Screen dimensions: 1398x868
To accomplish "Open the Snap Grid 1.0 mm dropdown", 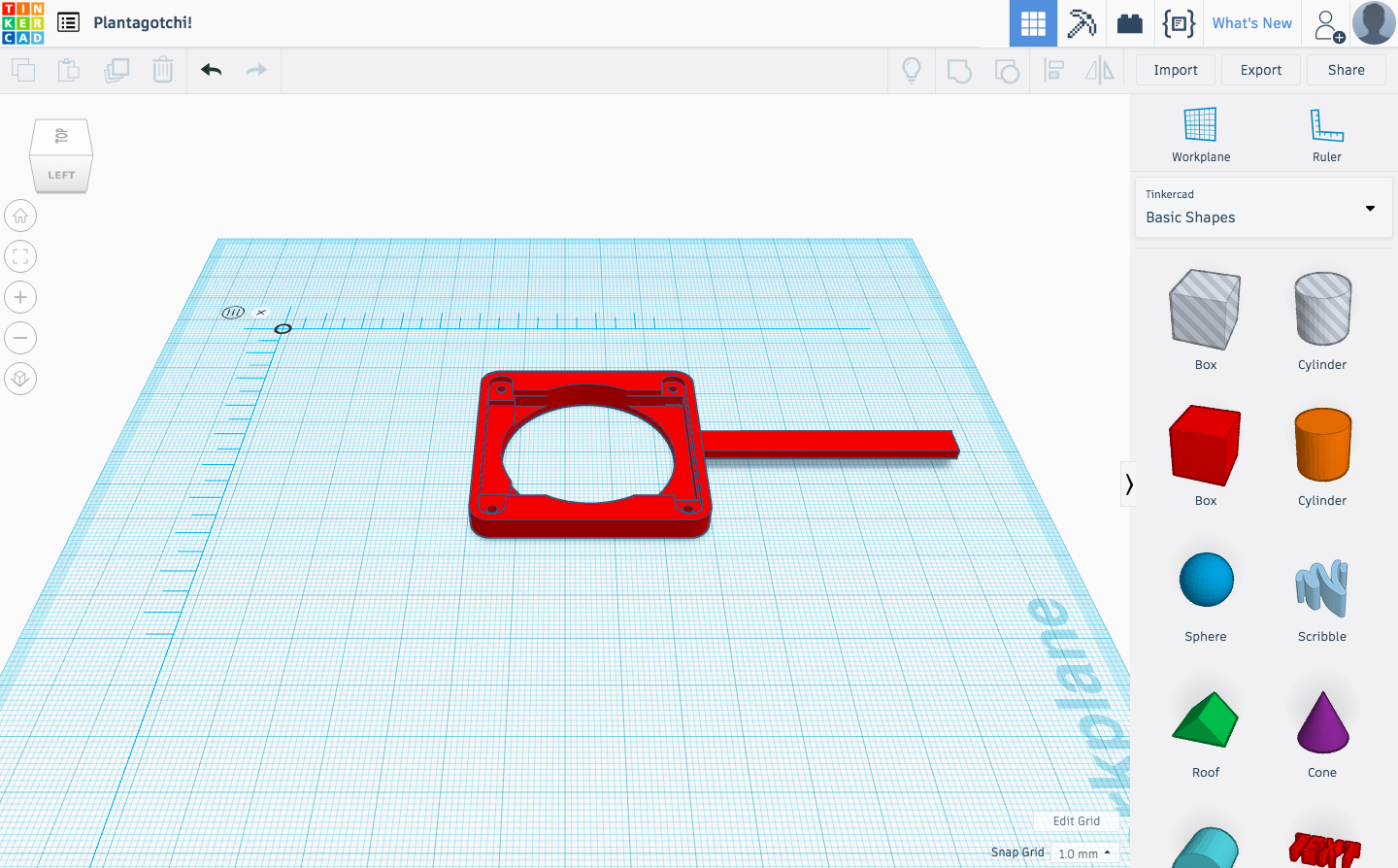I will (x=1084, y=853).
